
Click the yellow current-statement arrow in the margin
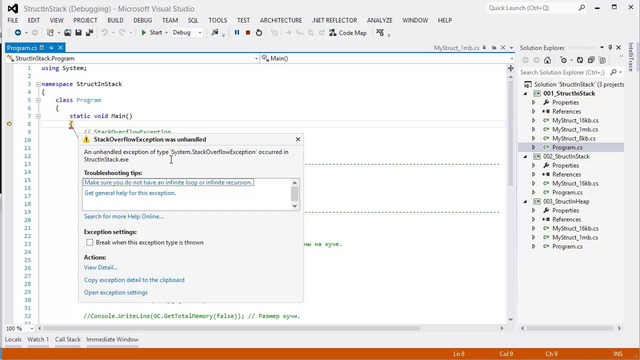click(x=9, y=124)
